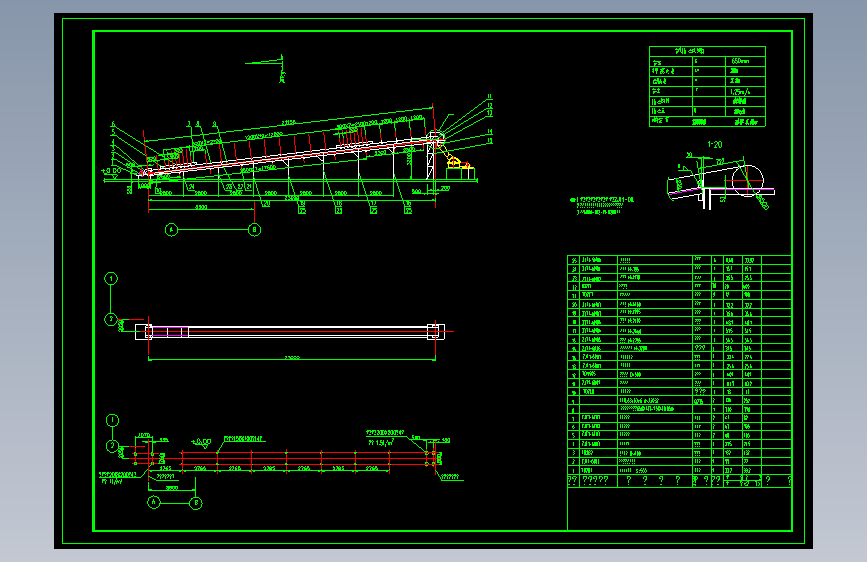
Task: Click leader callout number 14 in the elevation view
Action: click(x=489, y=132)
